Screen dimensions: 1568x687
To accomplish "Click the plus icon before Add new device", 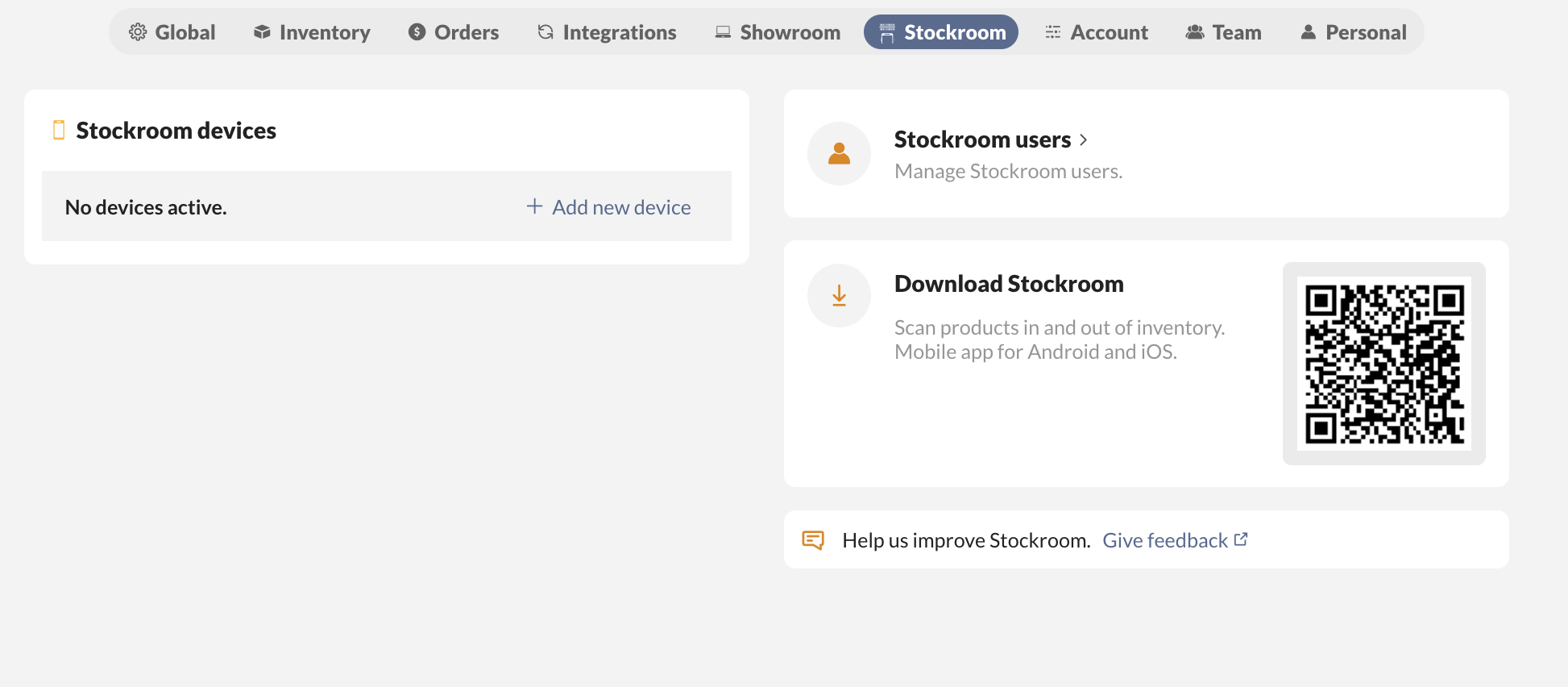I will tap(533, 206).
